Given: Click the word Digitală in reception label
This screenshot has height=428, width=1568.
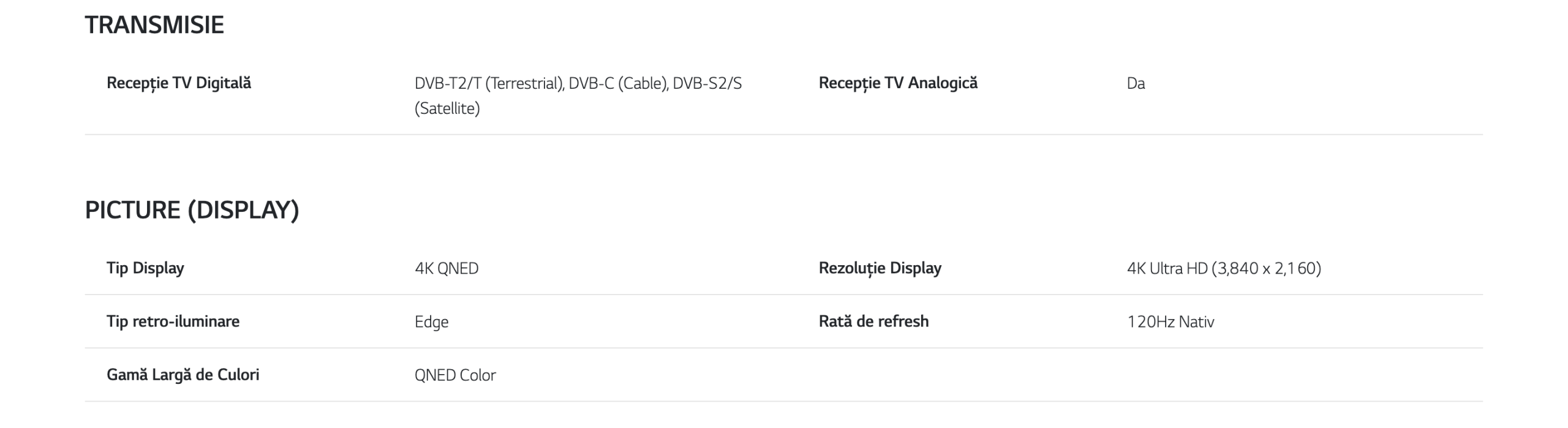Looking at the screenshot, I should pos(224,83).
